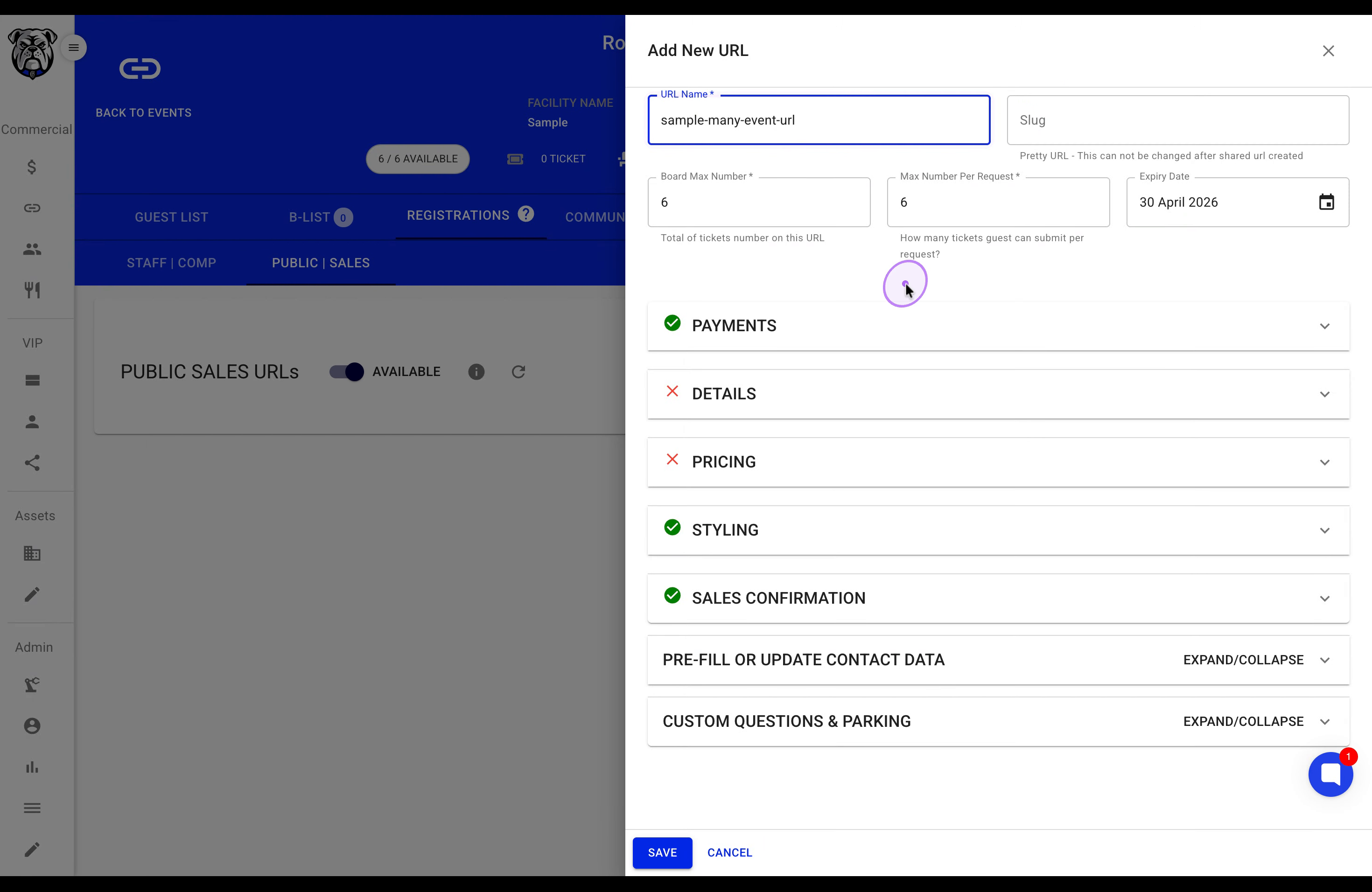
Task: Click the 6 / 6 AVAILABLE chip
Action: coord(418,159)
